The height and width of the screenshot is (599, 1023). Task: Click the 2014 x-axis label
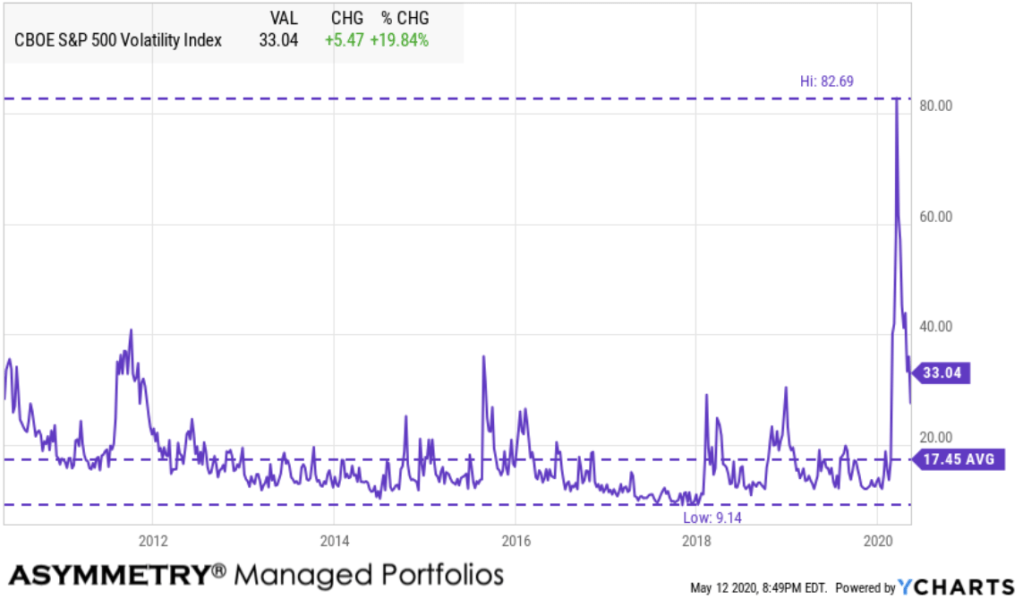[334, 541]
